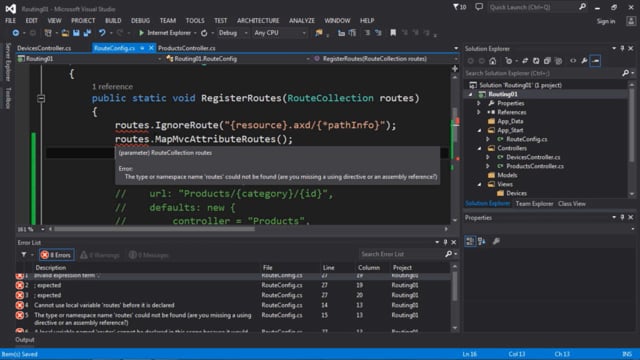
Task: Click the New Project toolbar icon
Action: tap(48, 33)
